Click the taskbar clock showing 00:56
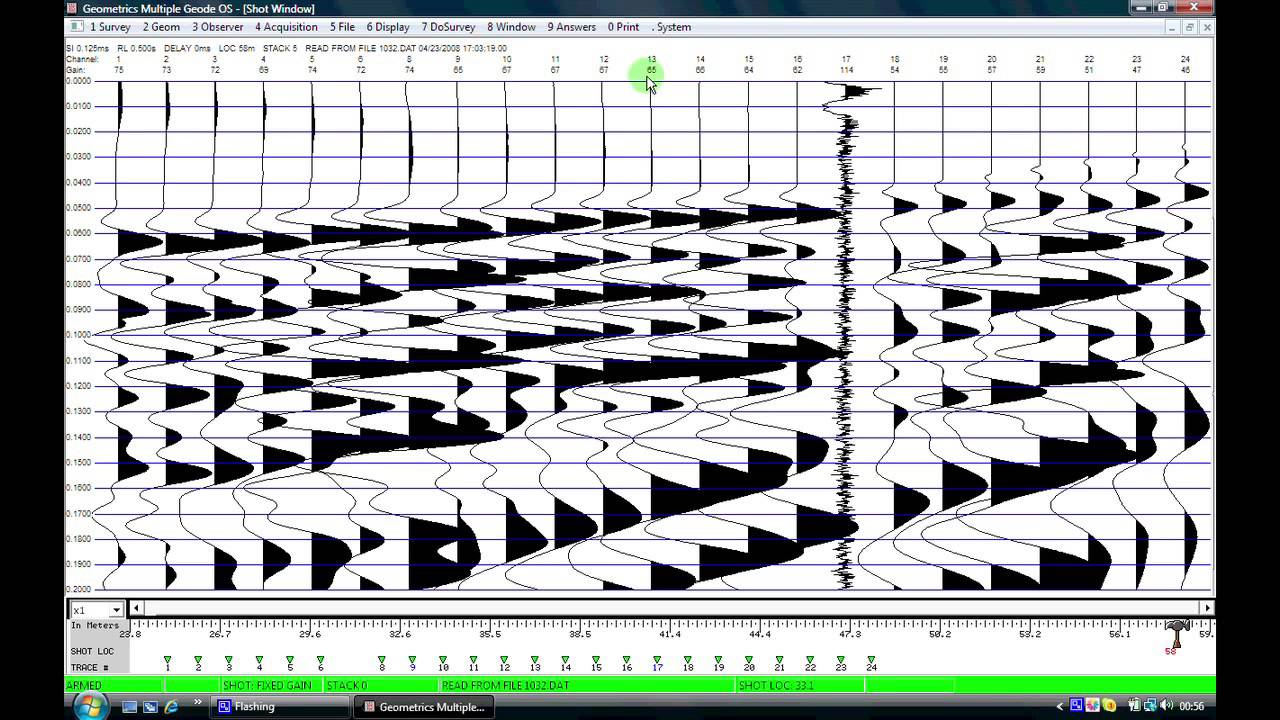Viewport: 1280px width, 720px height. click(x=1191, y=707)
